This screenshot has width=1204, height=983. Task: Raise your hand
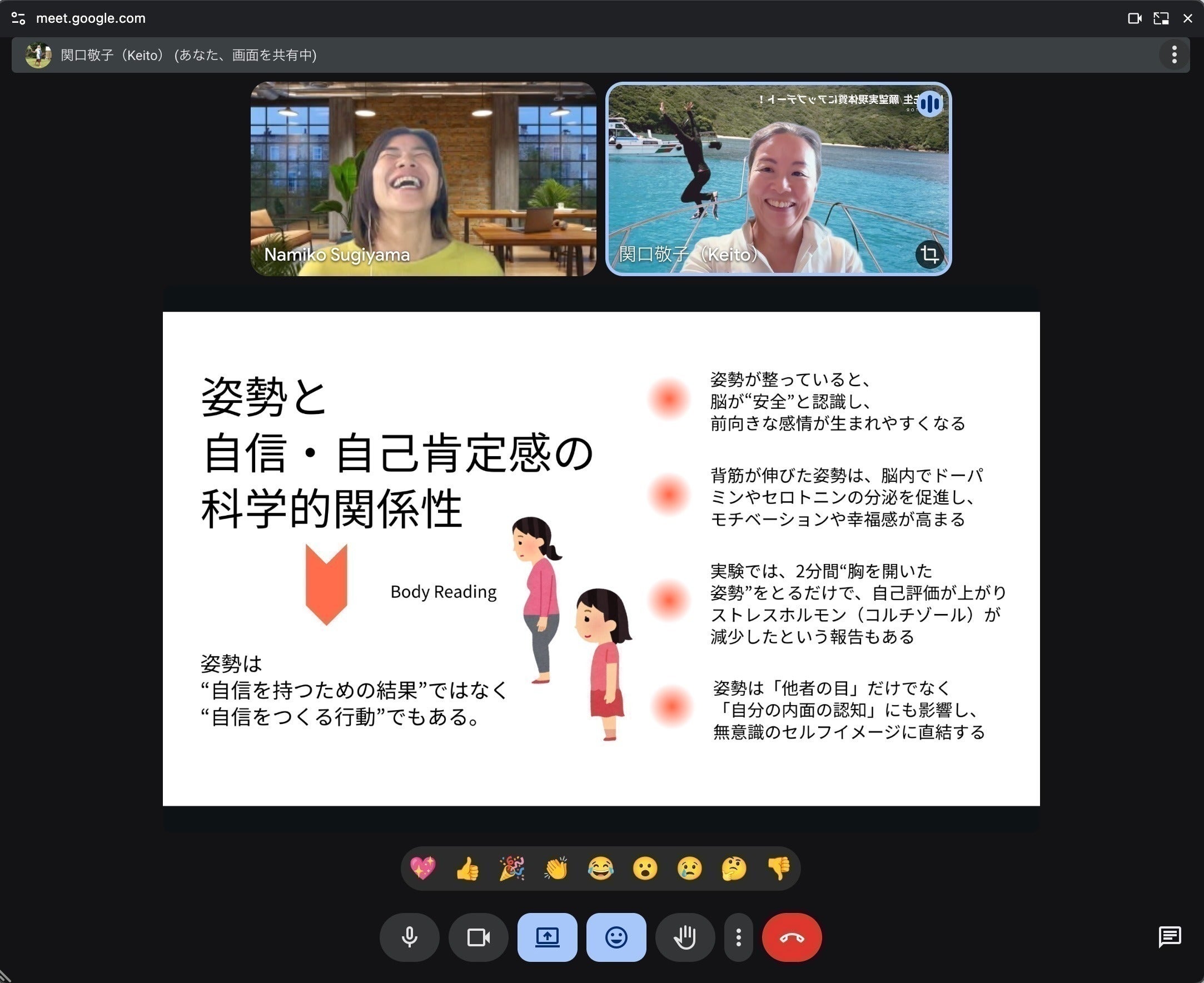click(685, 937)
